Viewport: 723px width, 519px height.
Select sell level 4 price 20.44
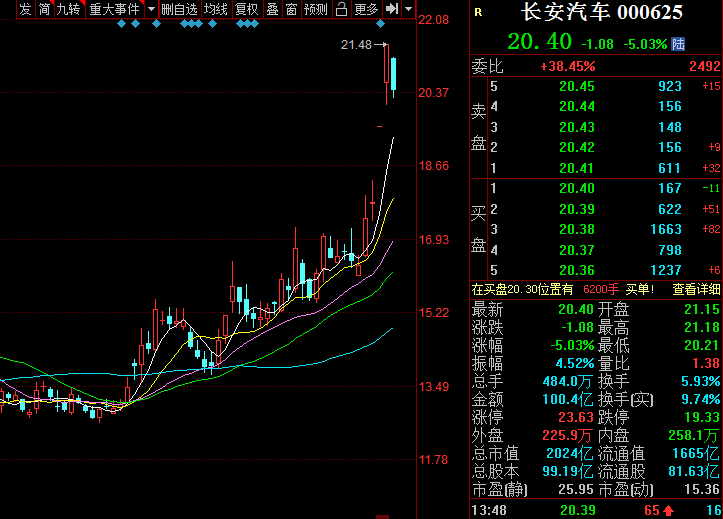pyautogui.click(x=577, y=106)
